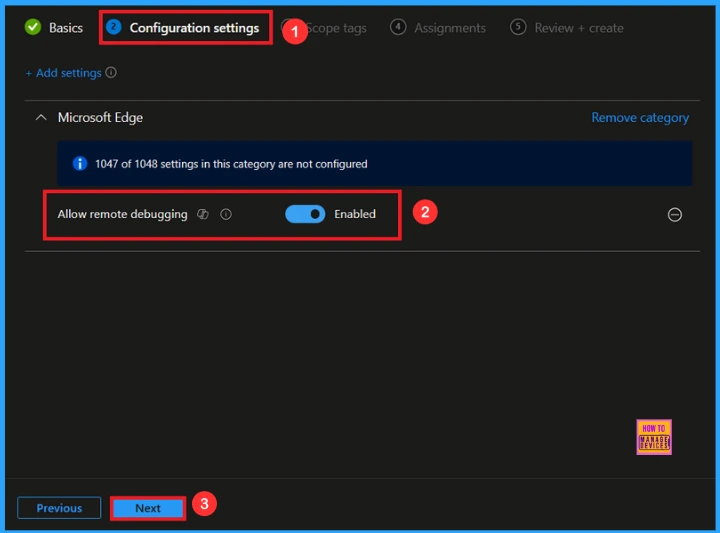Click the "Enabled" status text
The width and height of the screenshot is (720, 533).
click(355, 214)
